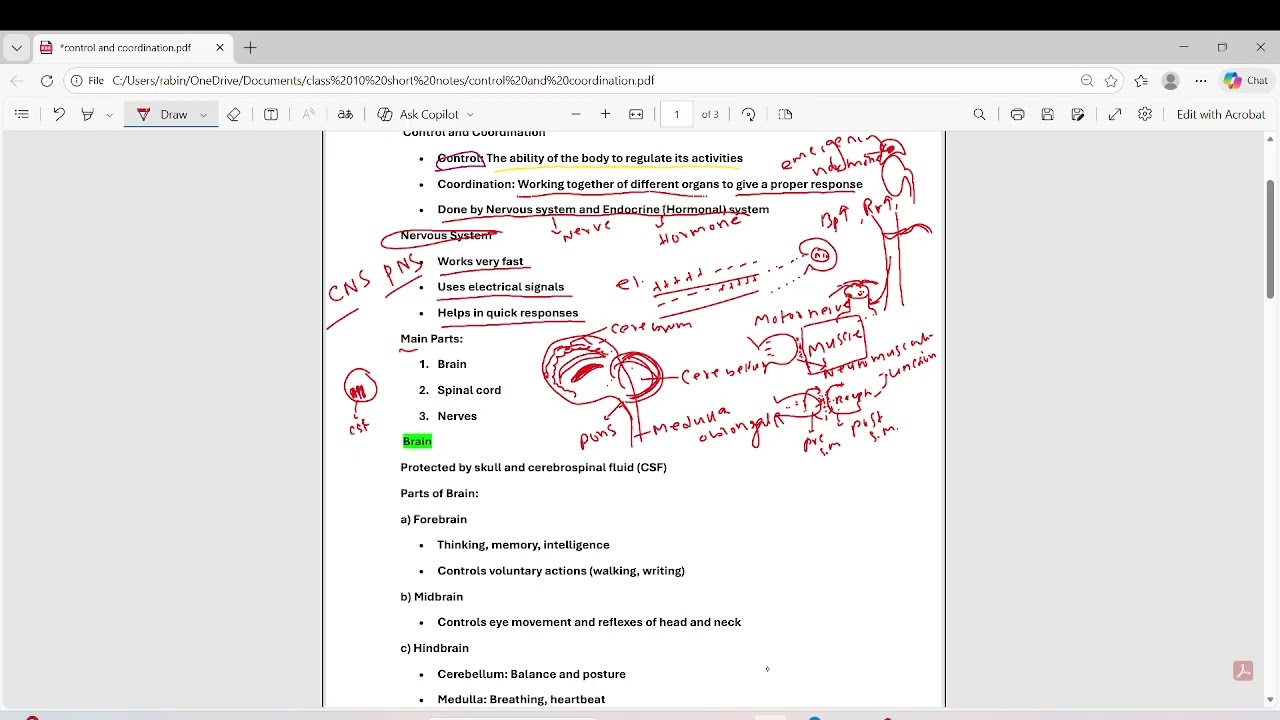Screen dimensions: 1280x720
Task: Click the address bar zoom indicator
Action: coord(1087,81)
